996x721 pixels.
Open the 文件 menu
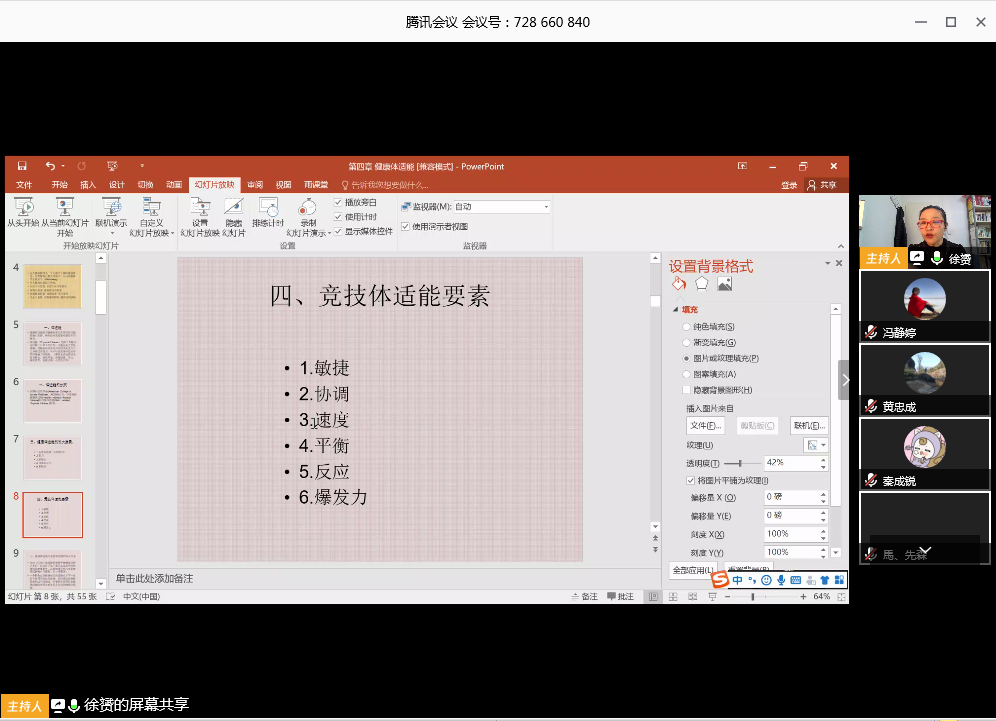pos(24,185)
